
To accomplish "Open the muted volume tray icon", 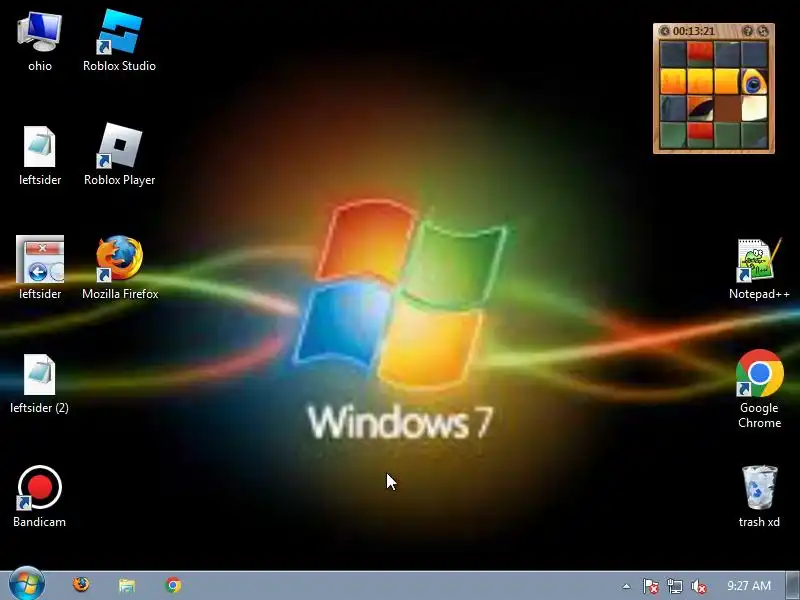I will click(x=698, y=586).
